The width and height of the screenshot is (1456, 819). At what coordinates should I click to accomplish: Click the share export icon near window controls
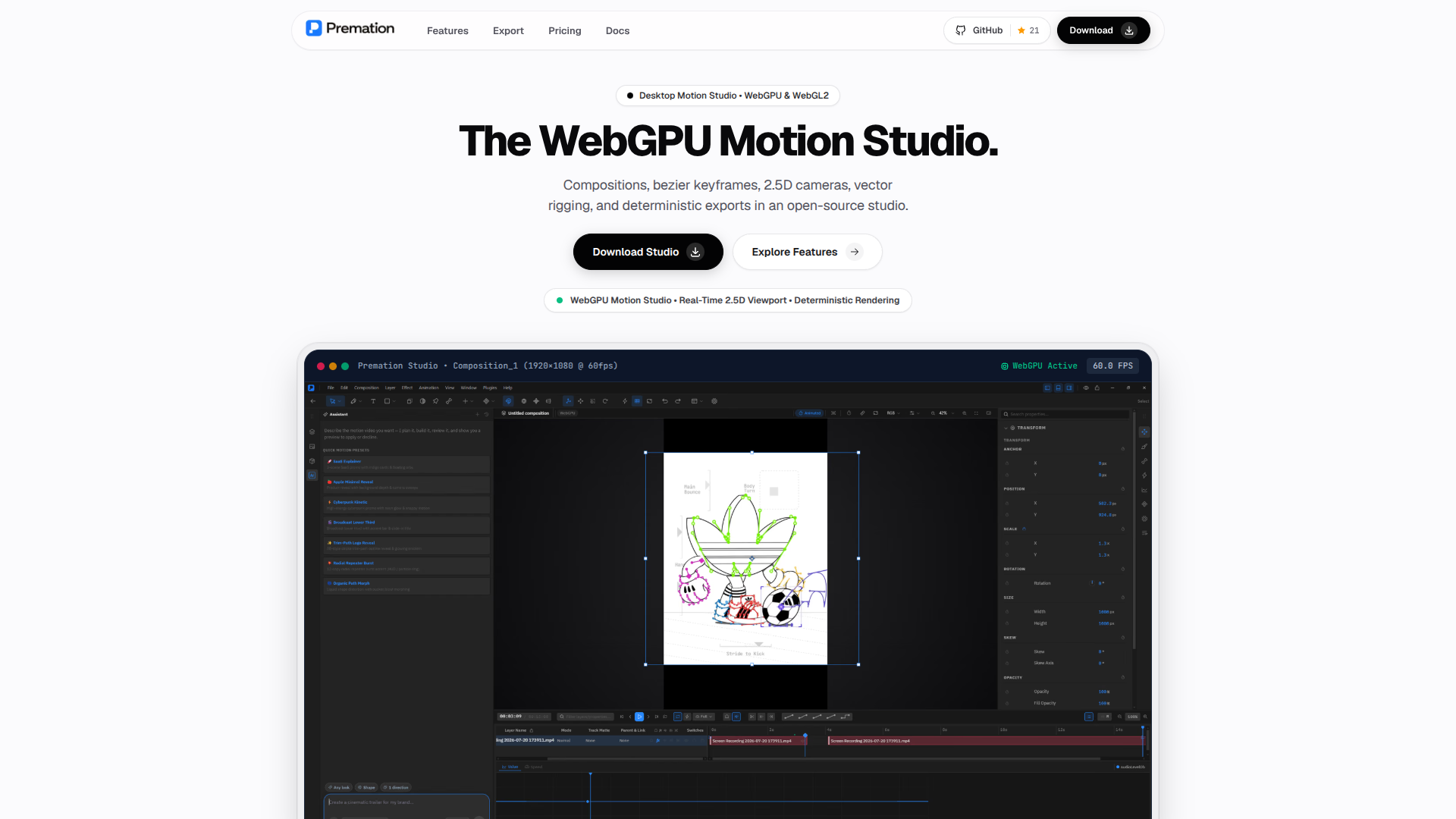1097,388
